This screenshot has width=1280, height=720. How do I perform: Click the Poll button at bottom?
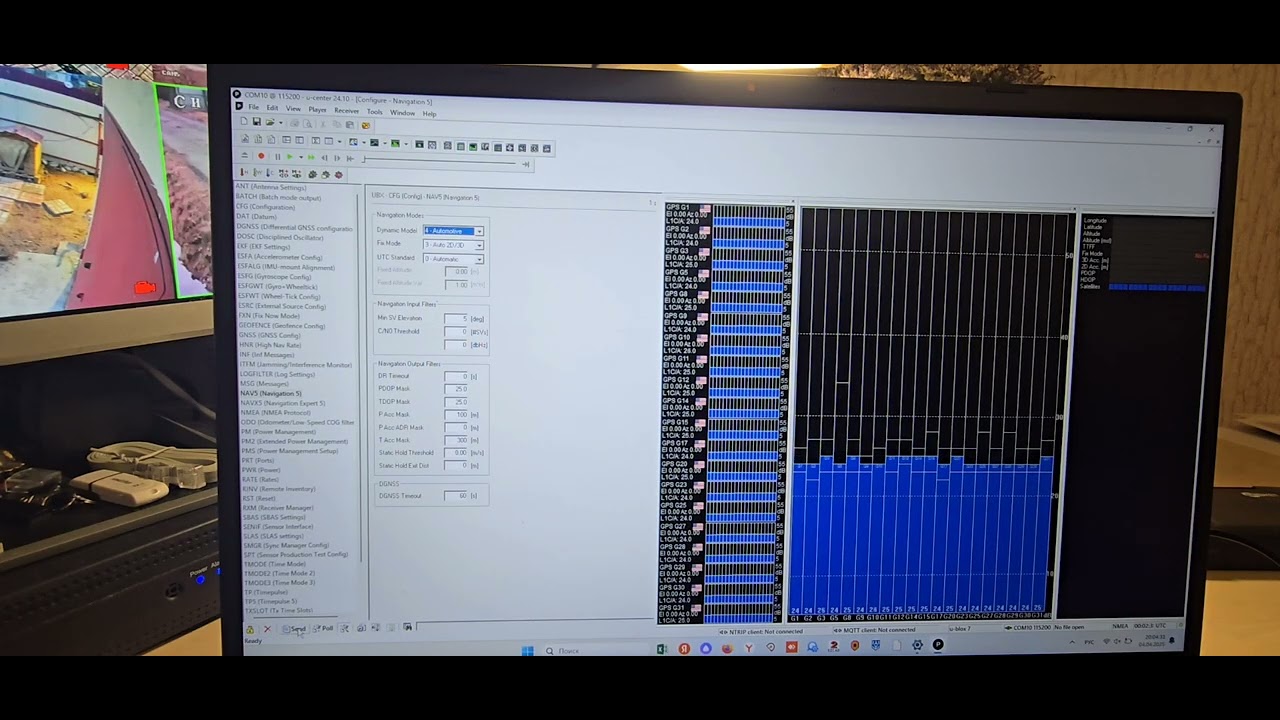coord(323,629)
